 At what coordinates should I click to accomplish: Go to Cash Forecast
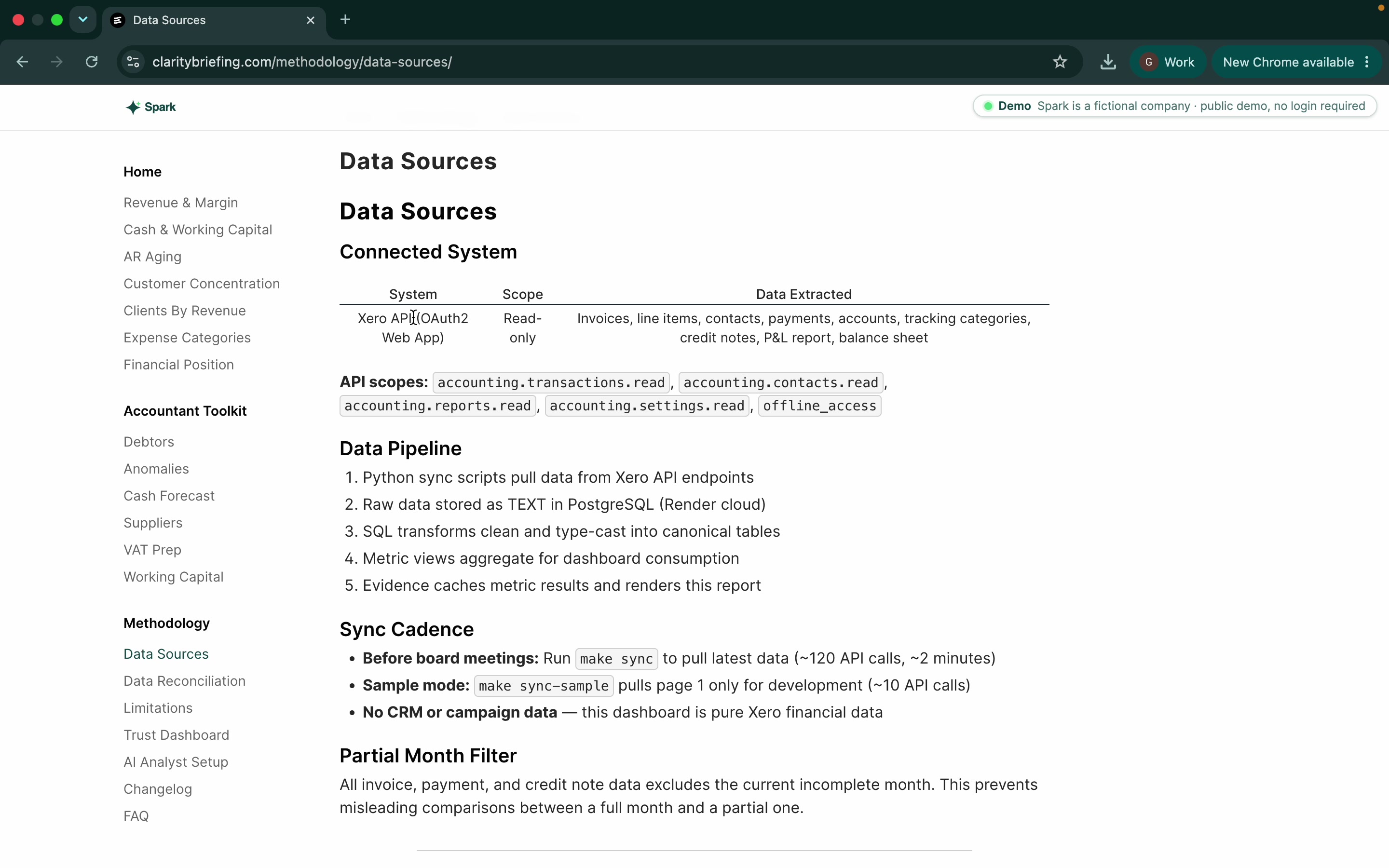(x=169, y=496)
